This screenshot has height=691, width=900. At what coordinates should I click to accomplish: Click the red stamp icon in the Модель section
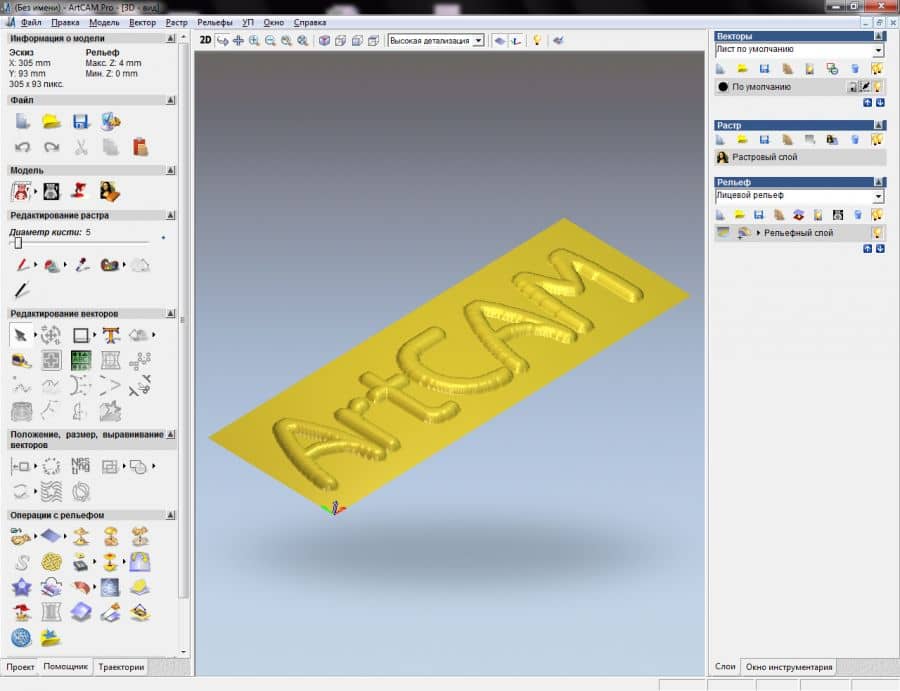(x=79, y=191)
